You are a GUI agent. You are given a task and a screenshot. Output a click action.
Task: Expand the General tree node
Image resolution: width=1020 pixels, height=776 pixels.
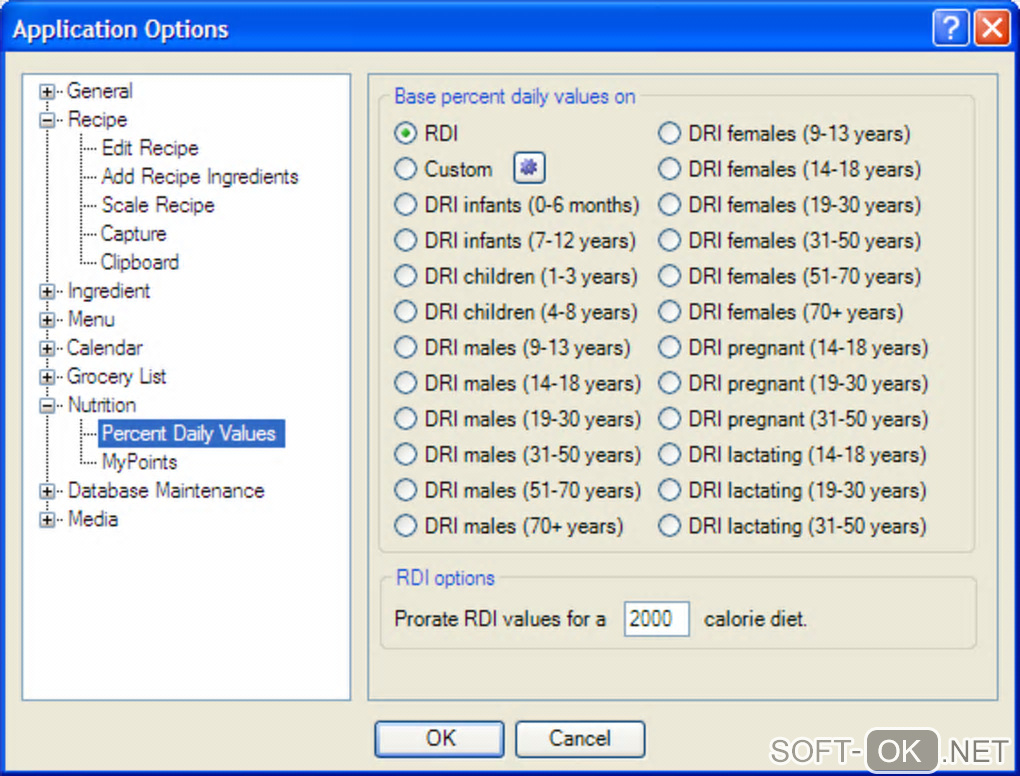point(47,92)
